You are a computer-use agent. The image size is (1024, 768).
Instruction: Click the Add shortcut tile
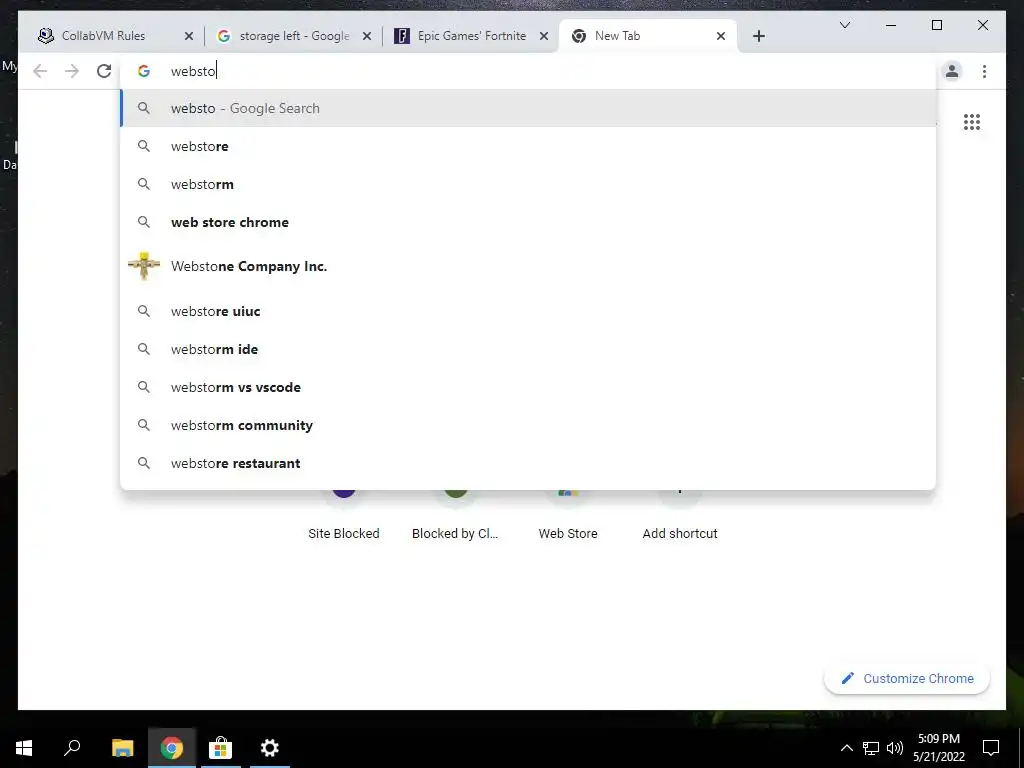(680, 514)
